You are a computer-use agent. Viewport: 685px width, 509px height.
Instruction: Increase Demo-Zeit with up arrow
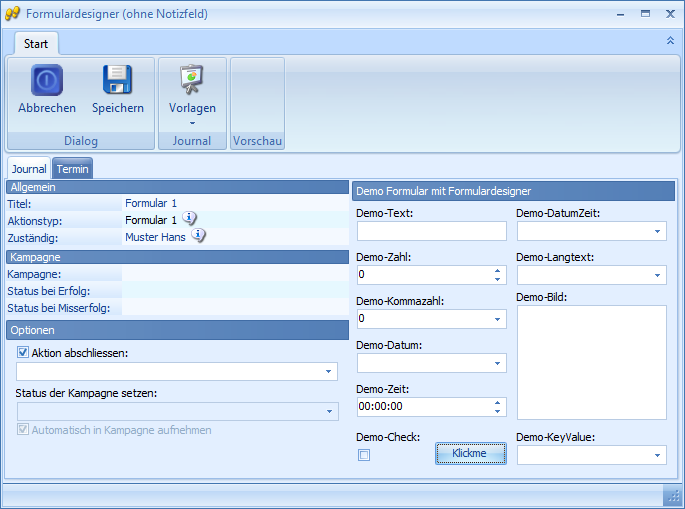click(x=497, y=403)
